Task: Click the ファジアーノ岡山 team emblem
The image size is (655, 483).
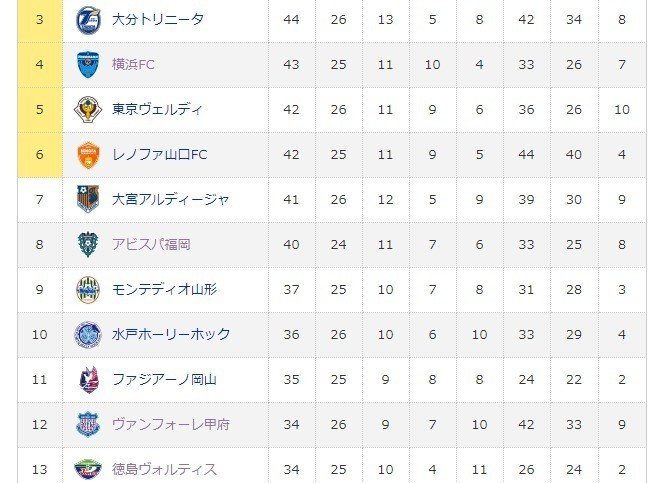Action: 89,379
